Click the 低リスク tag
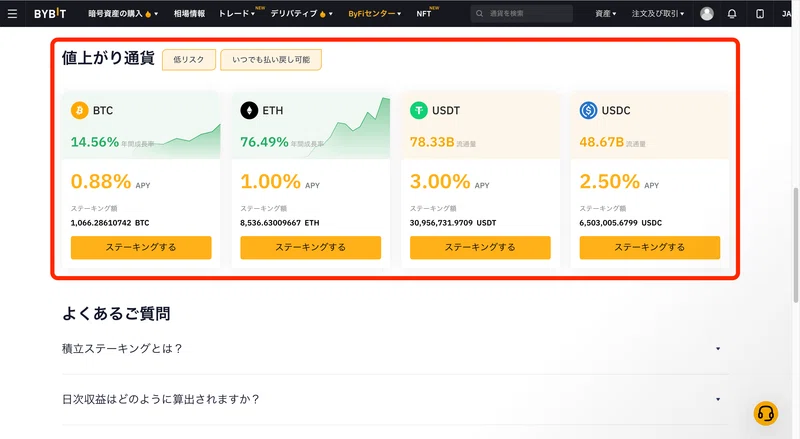 click(189, 60)
